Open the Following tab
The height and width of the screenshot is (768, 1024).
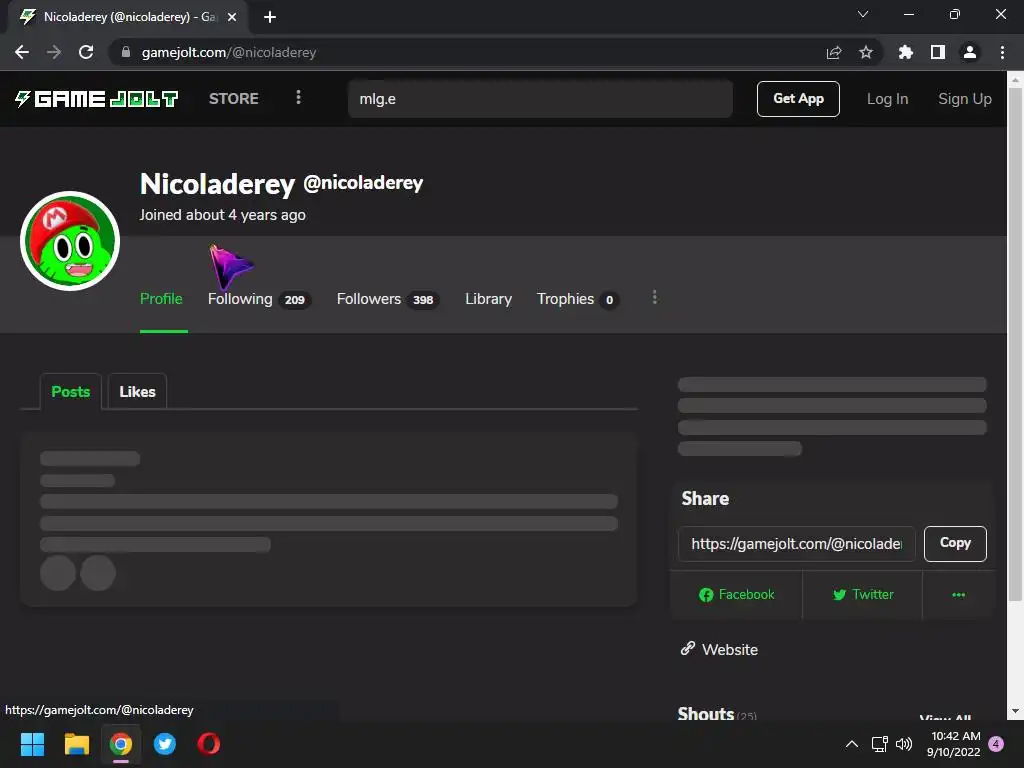pos(259,299)
